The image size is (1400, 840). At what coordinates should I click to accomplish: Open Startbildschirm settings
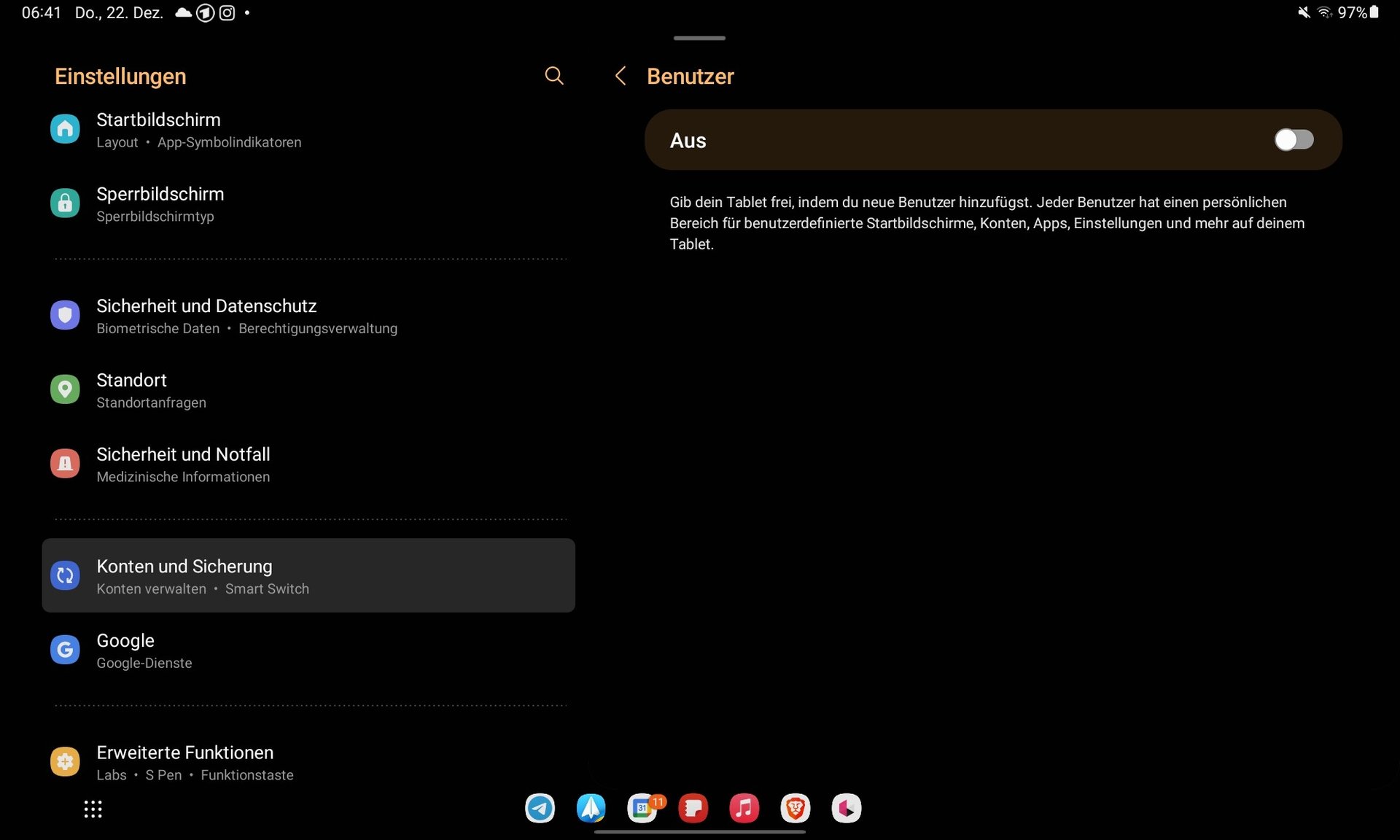(x=158, y=129)
